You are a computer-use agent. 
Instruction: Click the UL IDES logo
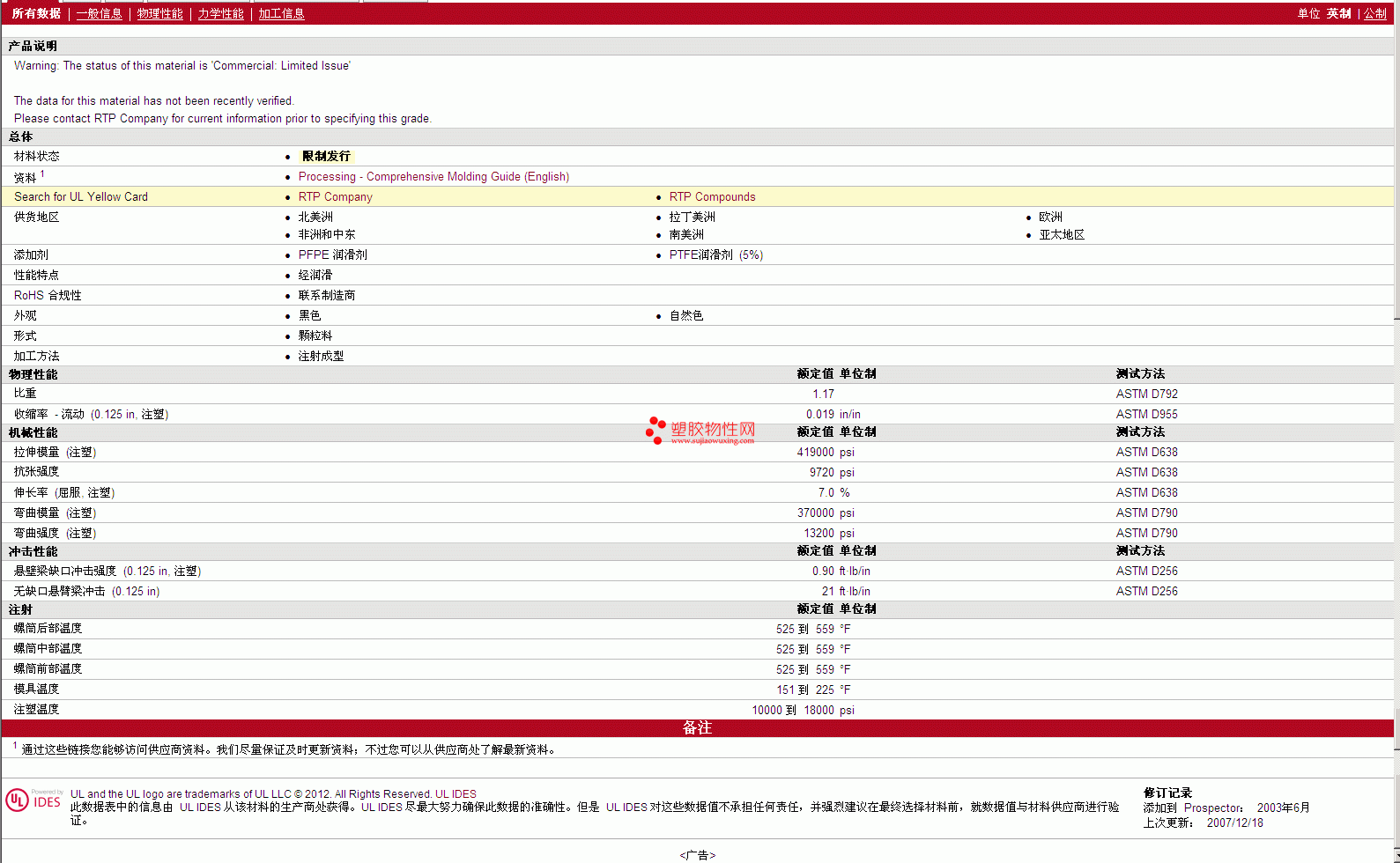tap(33, 800)
